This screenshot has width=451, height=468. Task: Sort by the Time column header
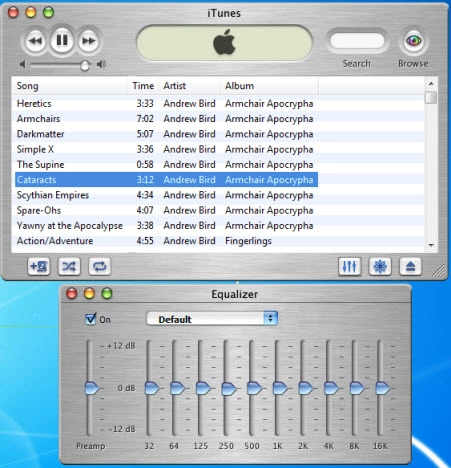[x=143, y=86]
